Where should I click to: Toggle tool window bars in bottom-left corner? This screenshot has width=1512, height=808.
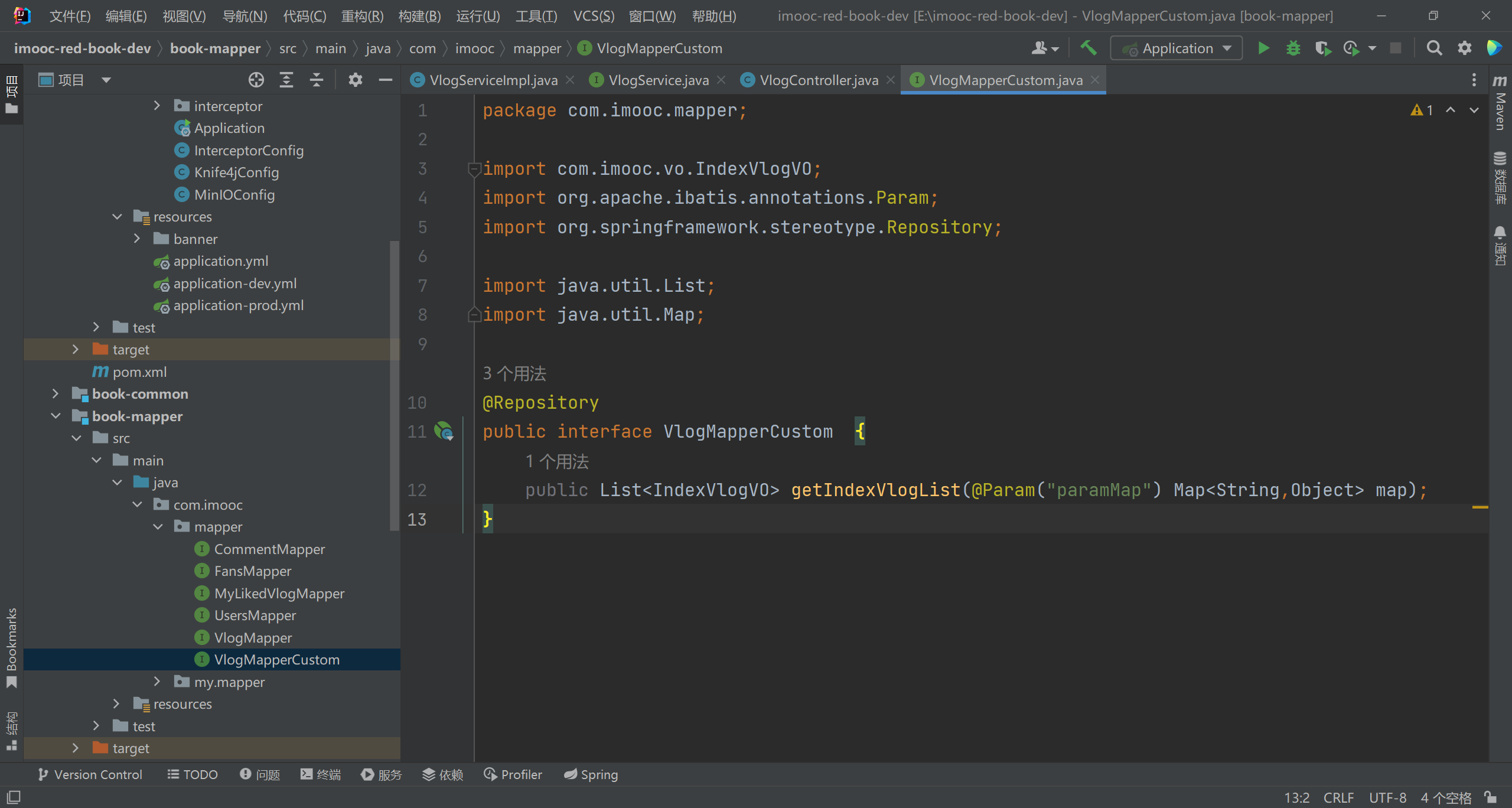coord(13,797)
